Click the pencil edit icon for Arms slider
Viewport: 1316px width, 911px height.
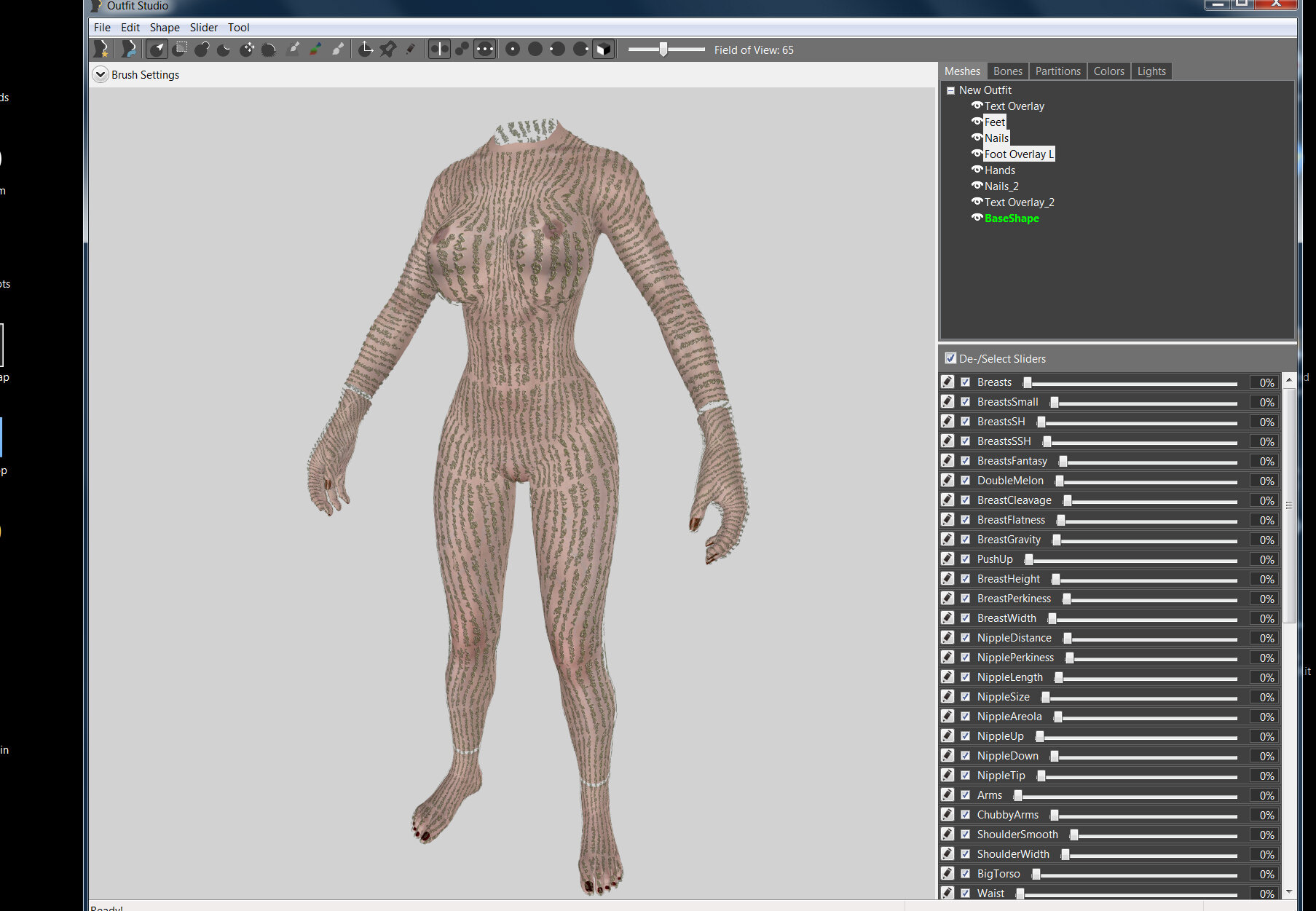click(947, 794)
